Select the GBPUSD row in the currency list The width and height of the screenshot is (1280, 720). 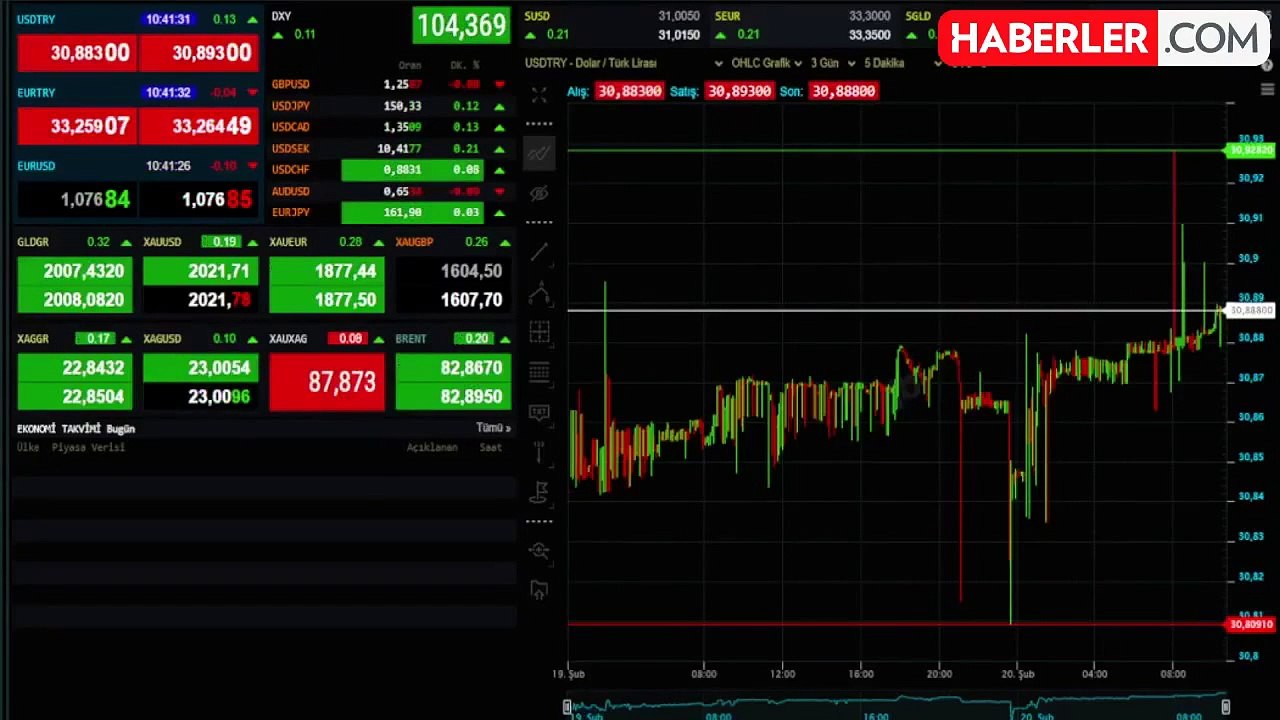(389, 85)
